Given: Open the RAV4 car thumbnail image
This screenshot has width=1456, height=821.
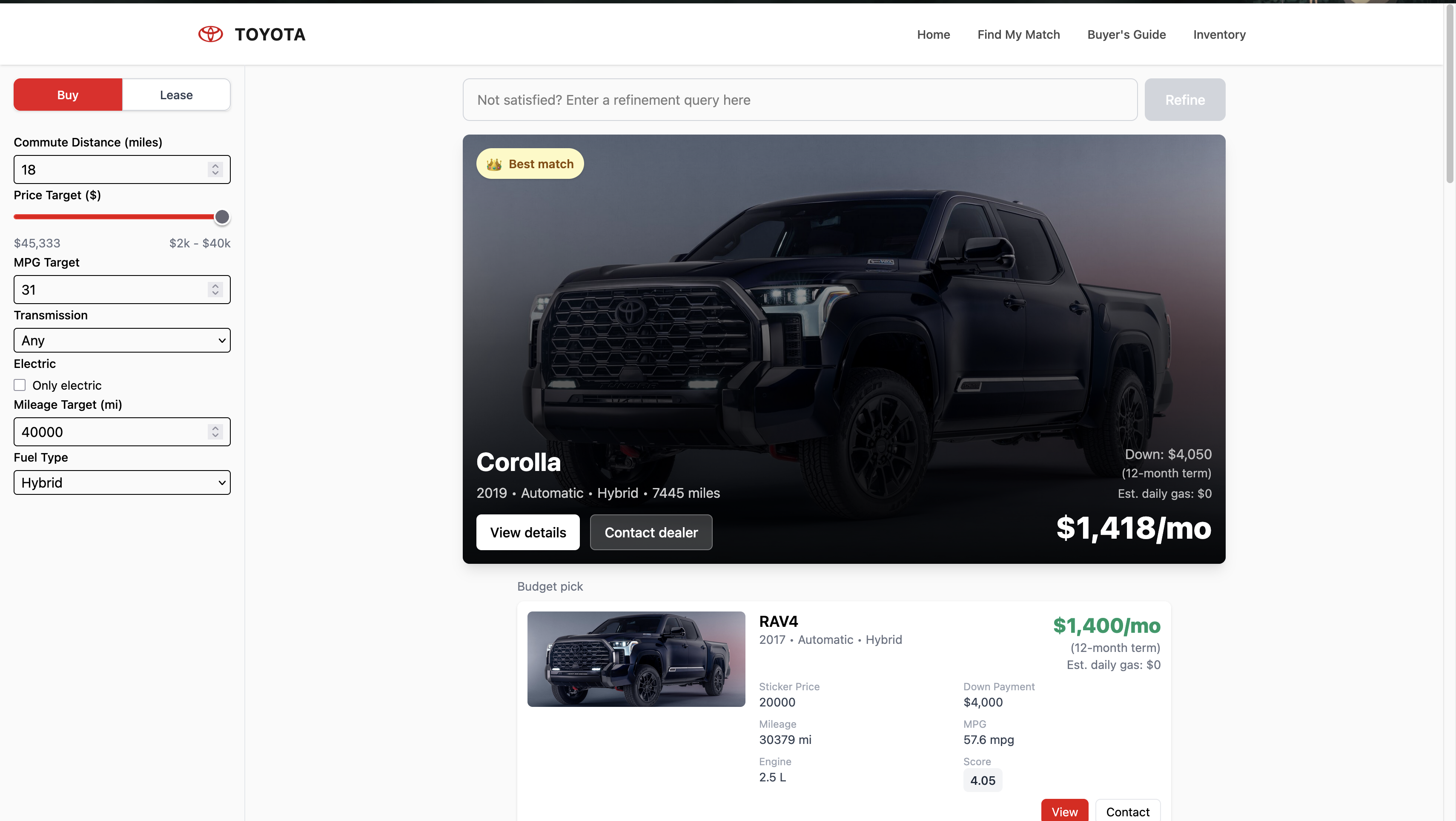Looking at the screenshot, I should 636,659.
